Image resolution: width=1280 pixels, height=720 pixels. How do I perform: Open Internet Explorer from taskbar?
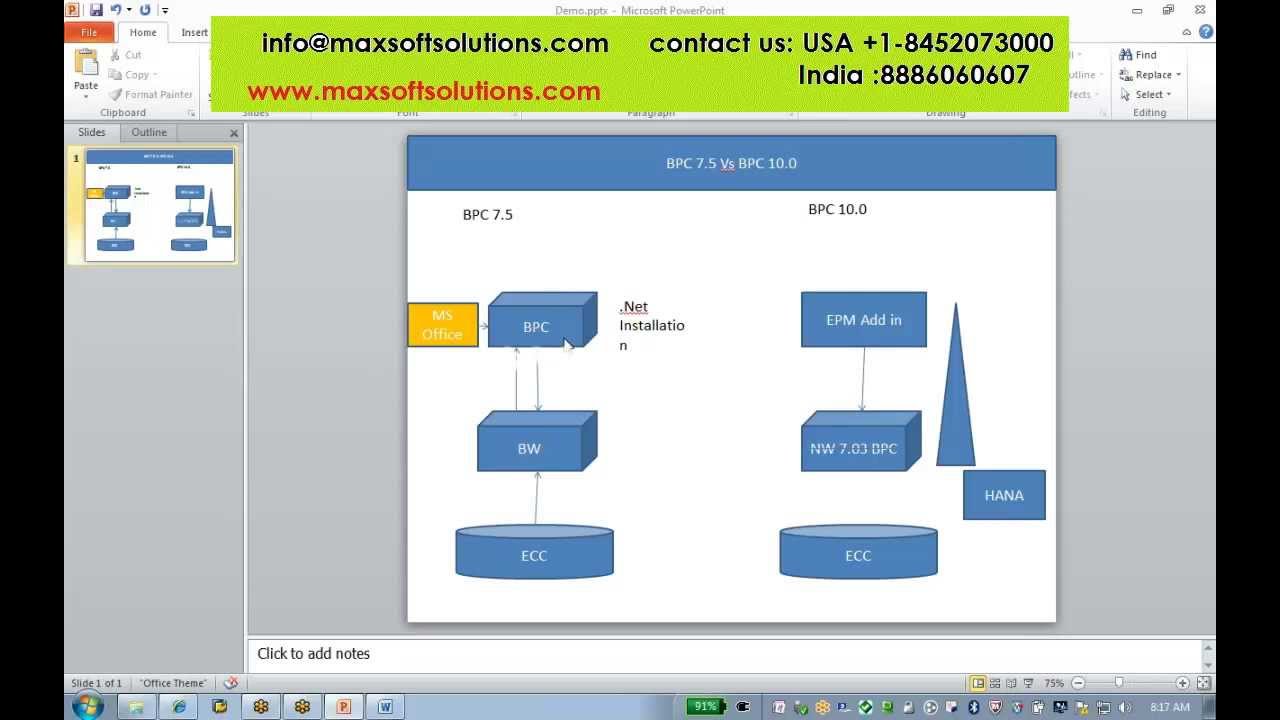pos(178,707)
